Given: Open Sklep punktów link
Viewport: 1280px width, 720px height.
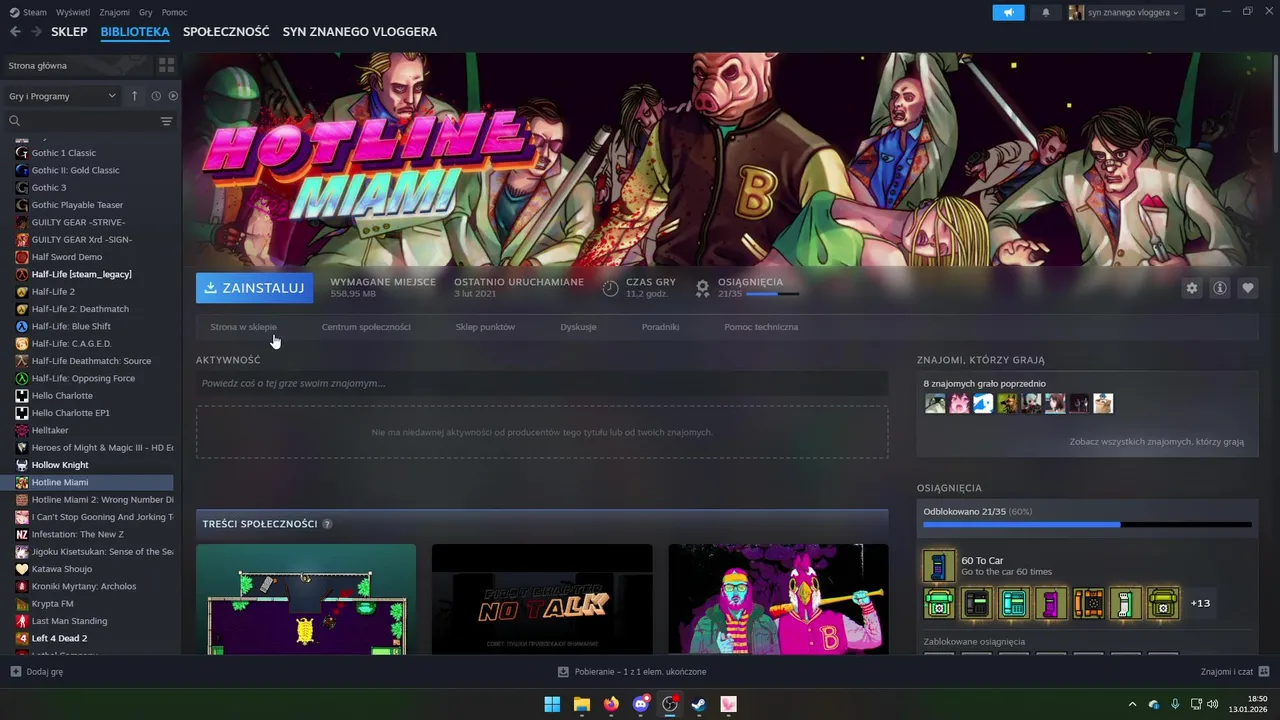Looking at the screenshot, I should click(485, 327).
